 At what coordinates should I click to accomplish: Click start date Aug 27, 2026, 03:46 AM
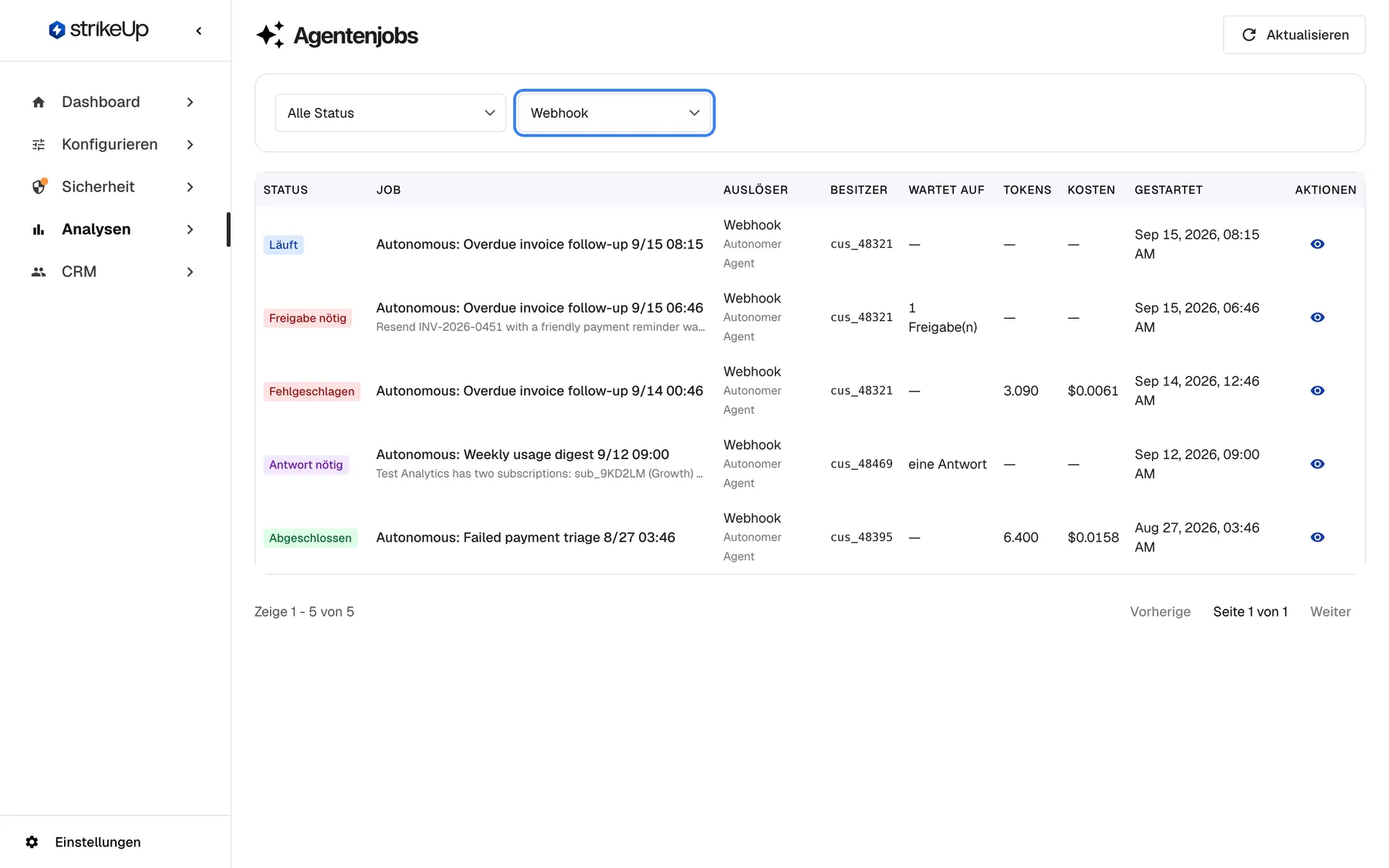(1197, 537)
